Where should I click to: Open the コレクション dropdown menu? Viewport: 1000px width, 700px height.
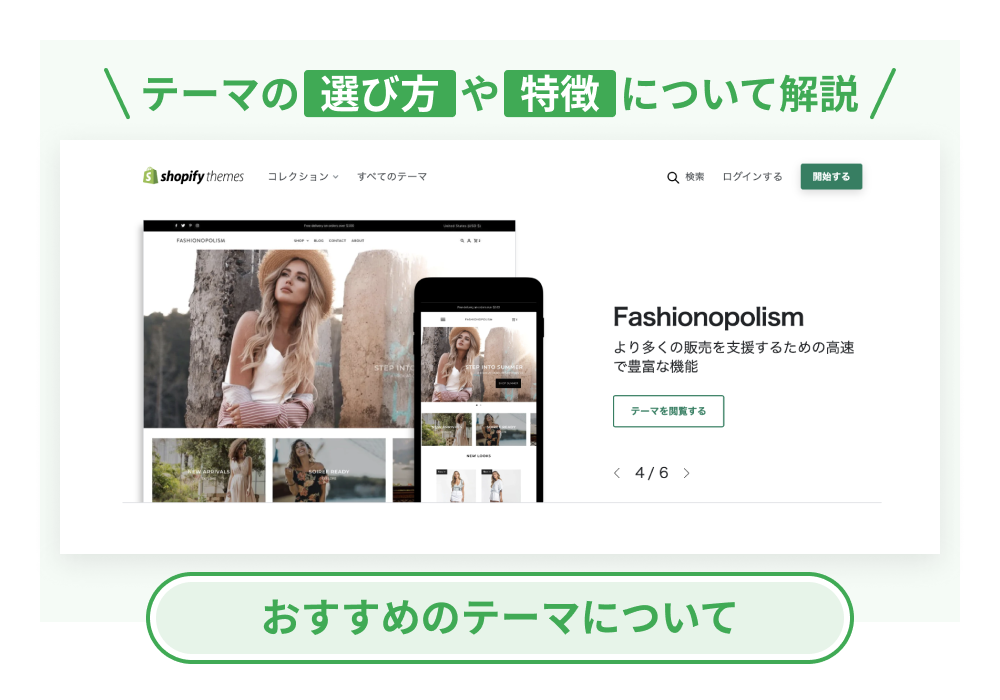pyautogui.click(x=303, y=177)
